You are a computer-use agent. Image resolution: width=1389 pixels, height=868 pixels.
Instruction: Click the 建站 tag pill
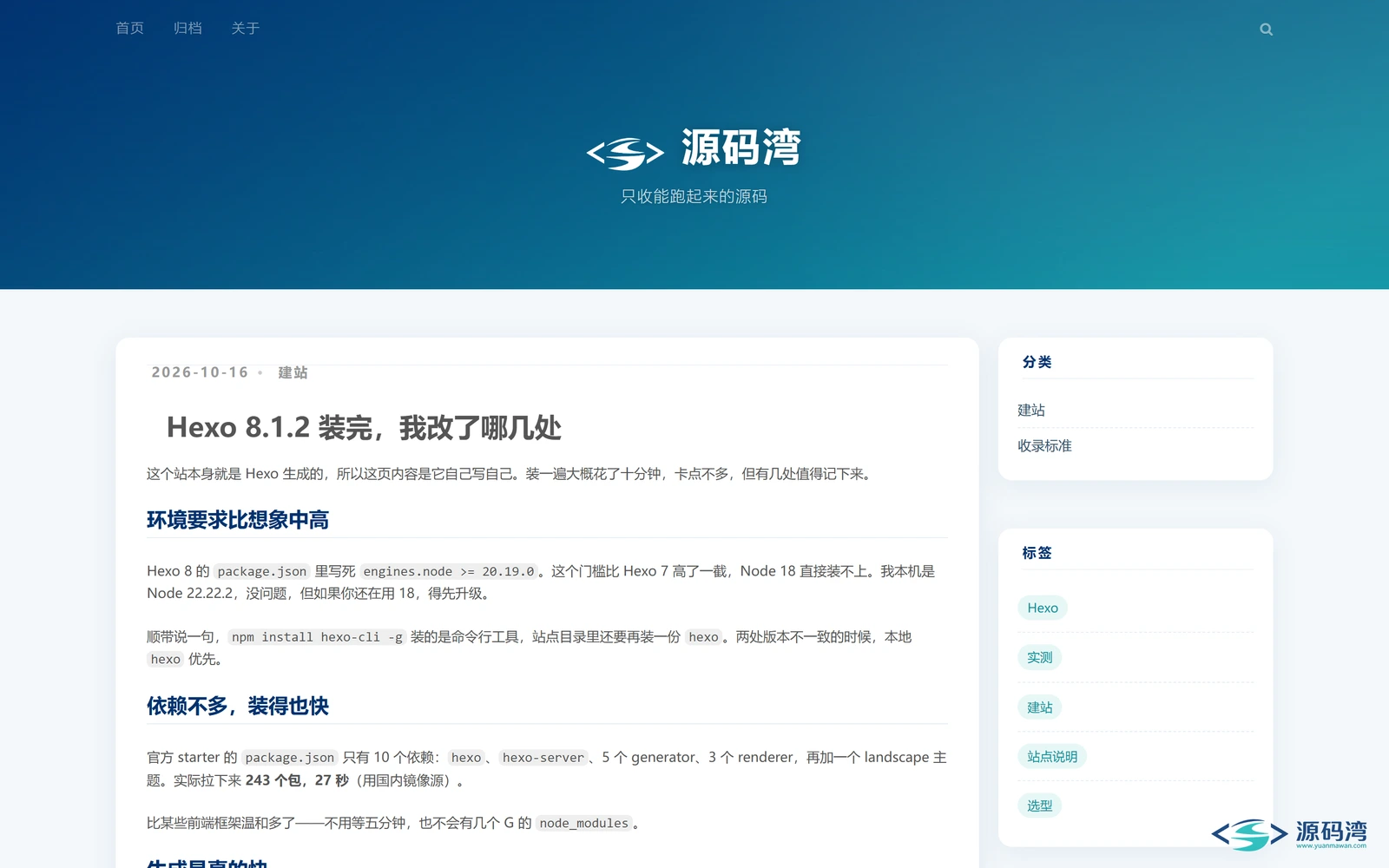pos(1039,707)
